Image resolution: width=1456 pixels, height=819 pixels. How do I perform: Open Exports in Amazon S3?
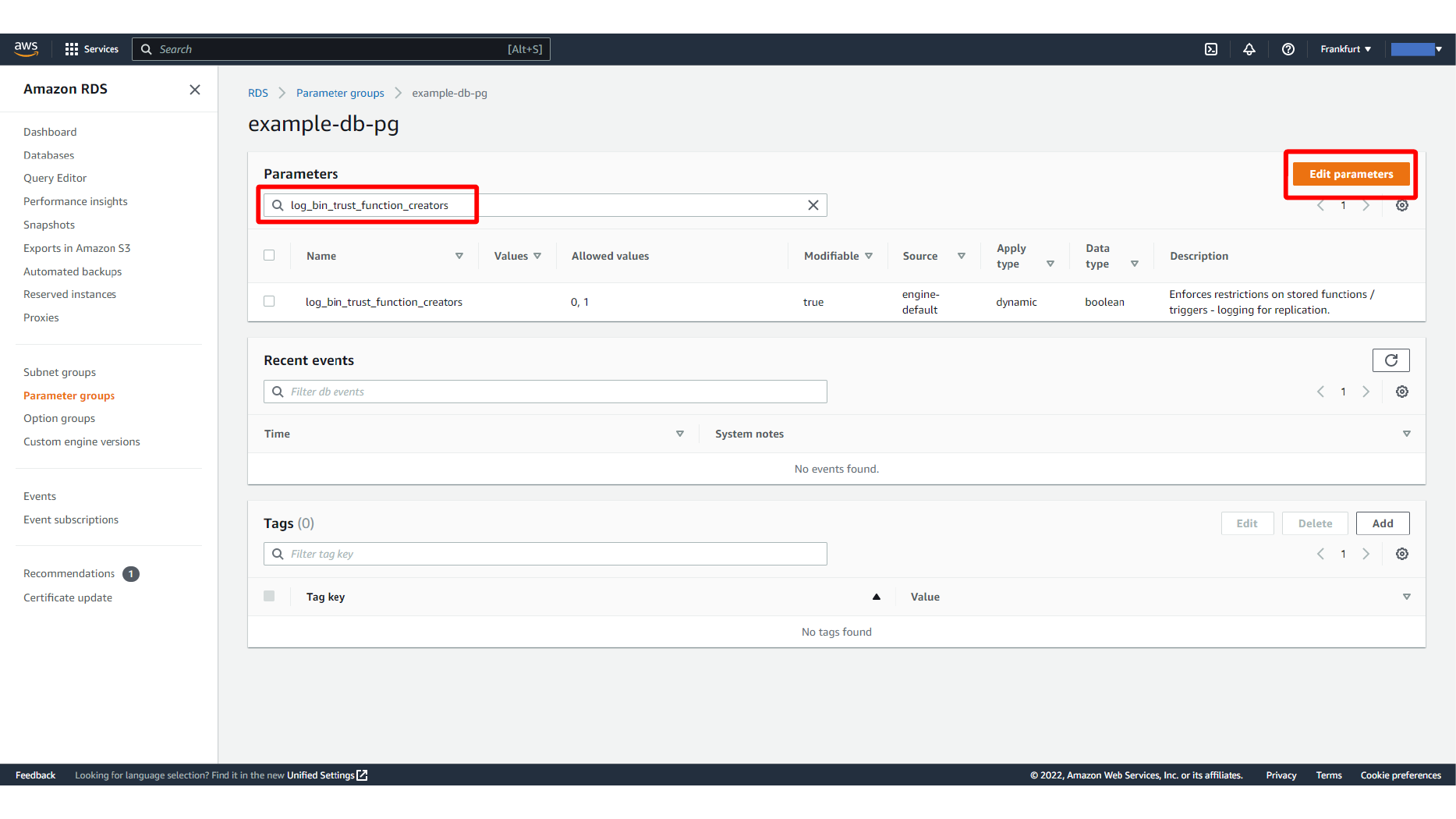(77, 248)
